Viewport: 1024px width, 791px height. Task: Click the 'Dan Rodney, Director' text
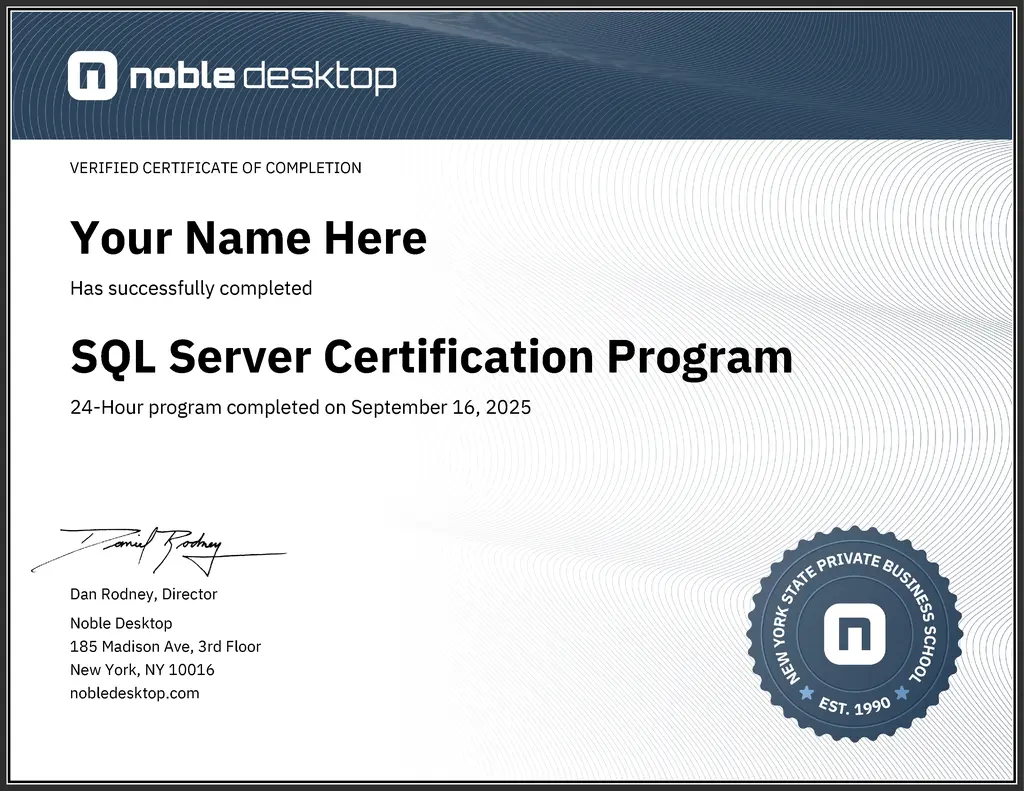click(142, 594)
